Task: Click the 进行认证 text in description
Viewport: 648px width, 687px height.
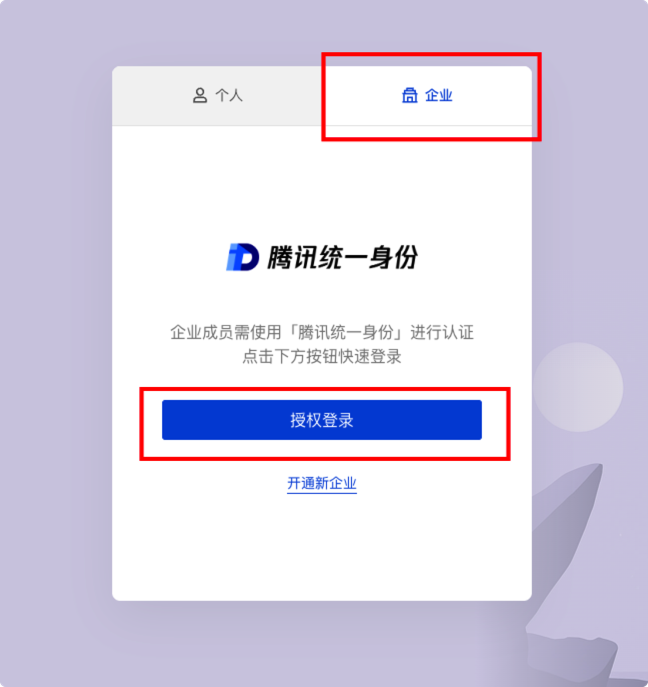Action: 442,333
